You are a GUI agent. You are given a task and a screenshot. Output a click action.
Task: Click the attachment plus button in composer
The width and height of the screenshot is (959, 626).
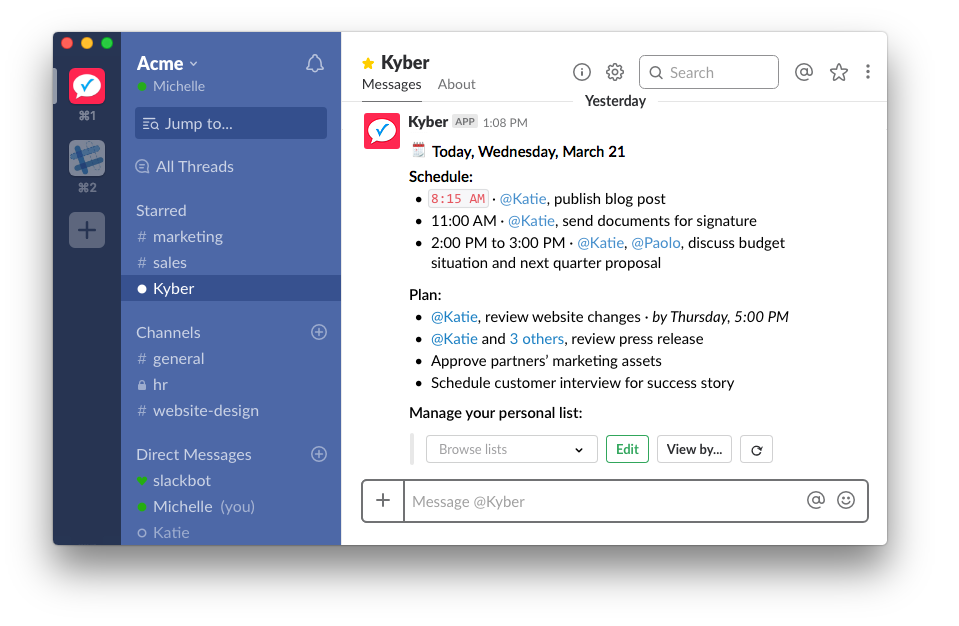coord(383,501)
